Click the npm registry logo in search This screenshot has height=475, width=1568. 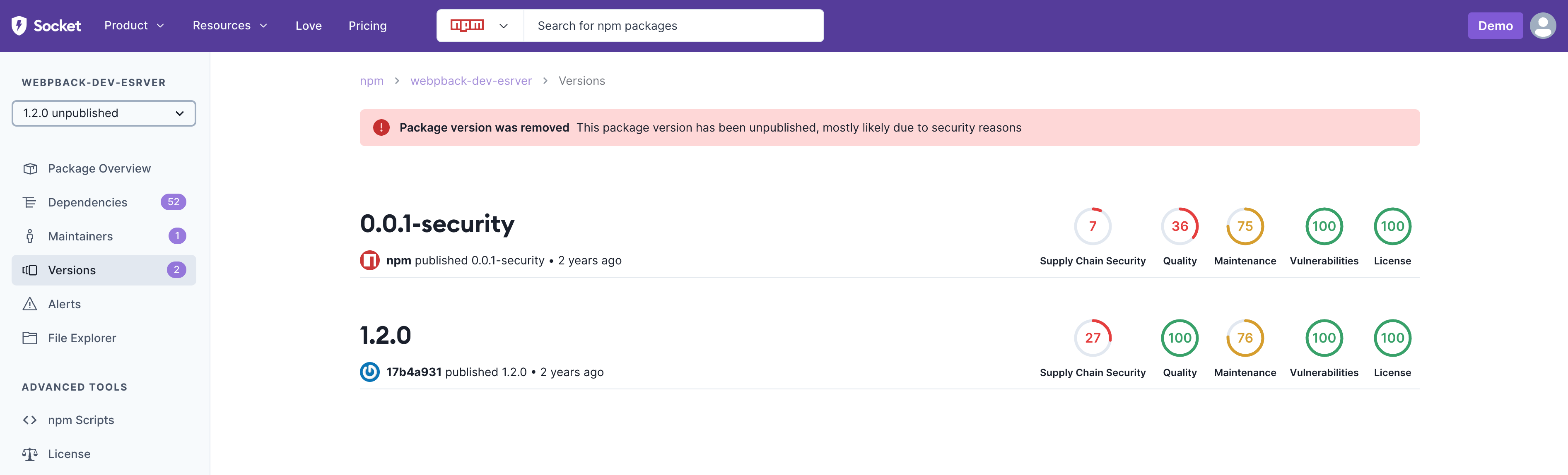(x=467, y=26)
